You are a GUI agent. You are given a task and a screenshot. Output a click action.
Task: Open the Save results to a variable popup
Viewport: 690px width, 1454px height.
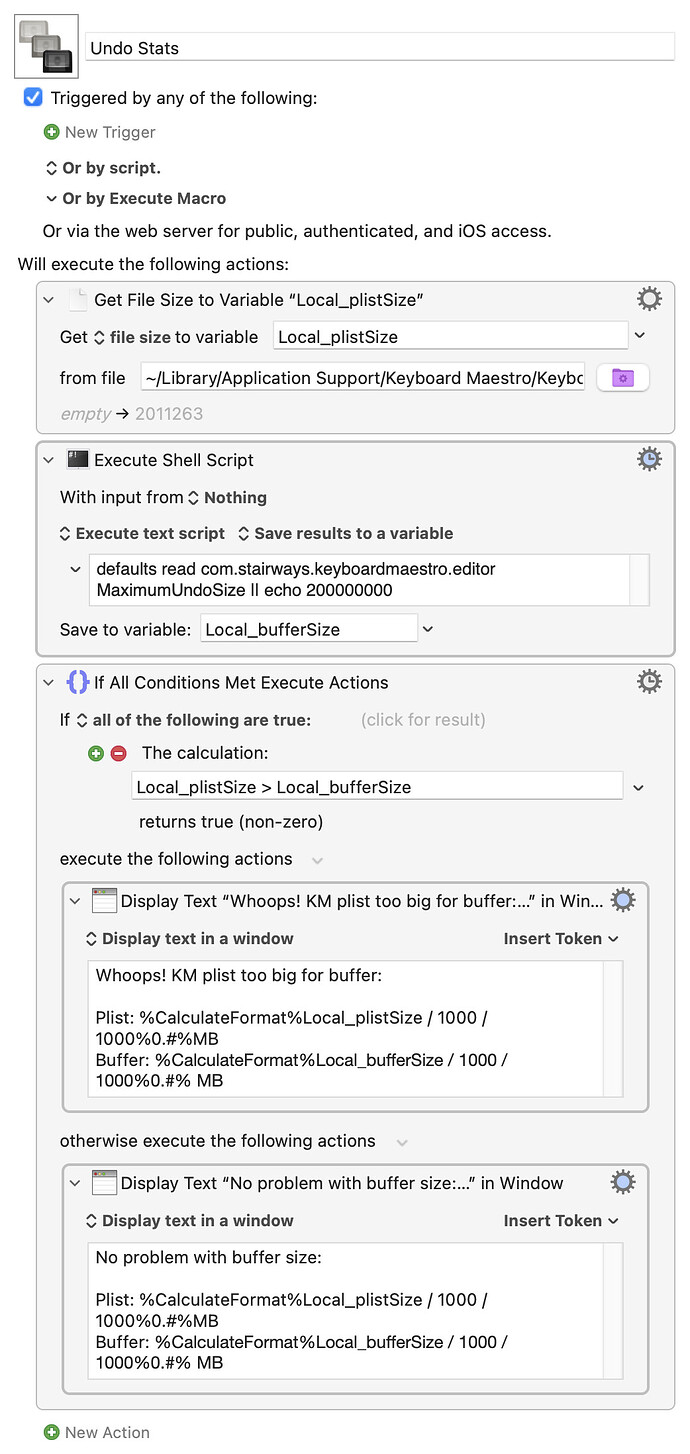pos(345,533)
